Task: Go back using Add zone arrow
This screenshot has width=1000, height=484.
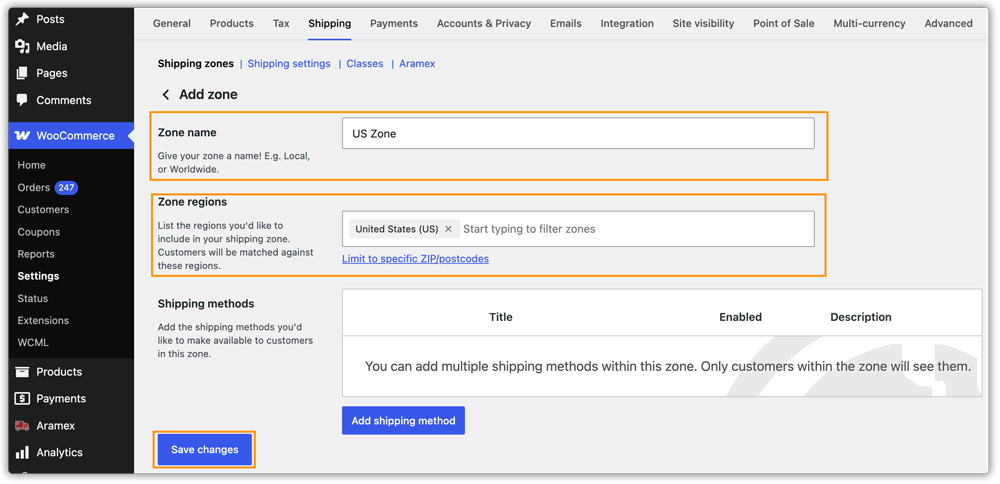Action: pyautogui.click(x=166, y=94)
